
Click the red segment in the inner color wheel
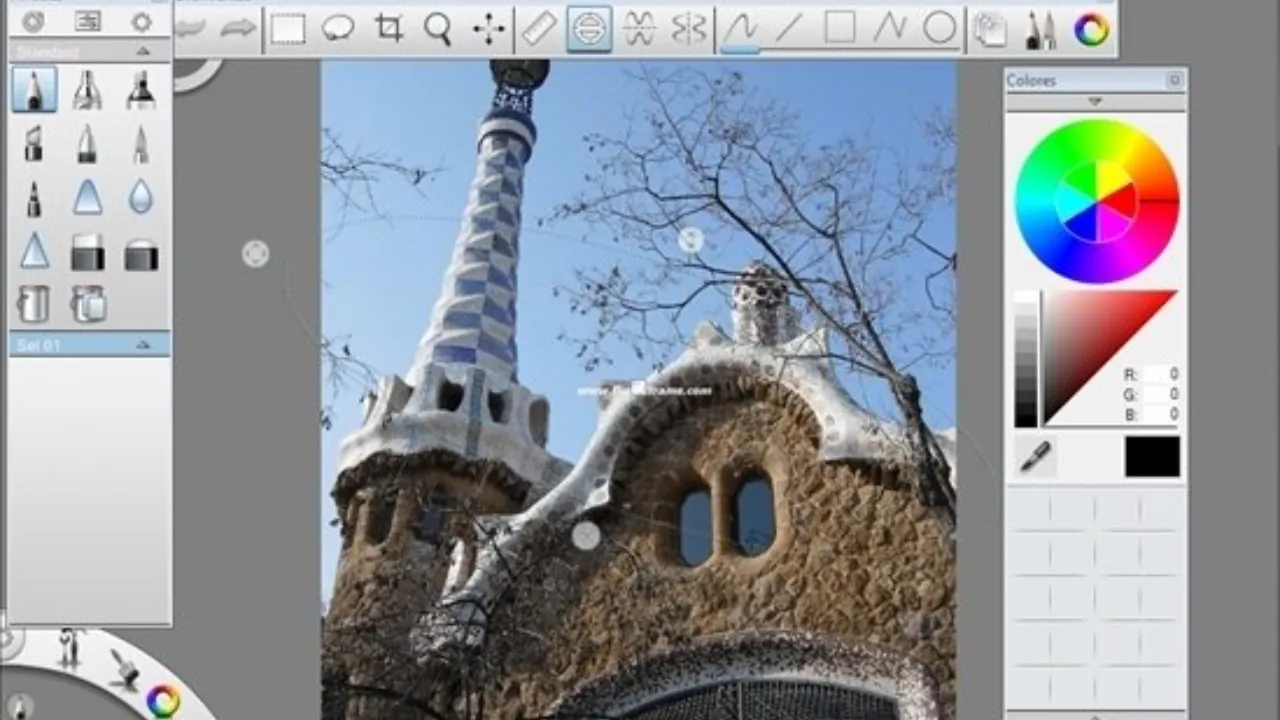(x=1120, y=200)
